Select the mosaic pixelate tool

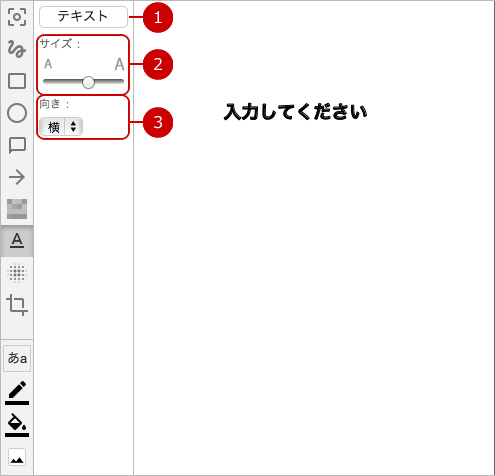17,209
